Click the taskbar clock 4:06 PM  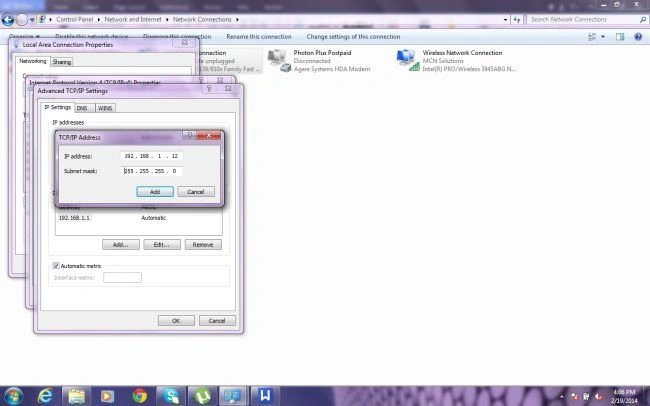(624, 392)
